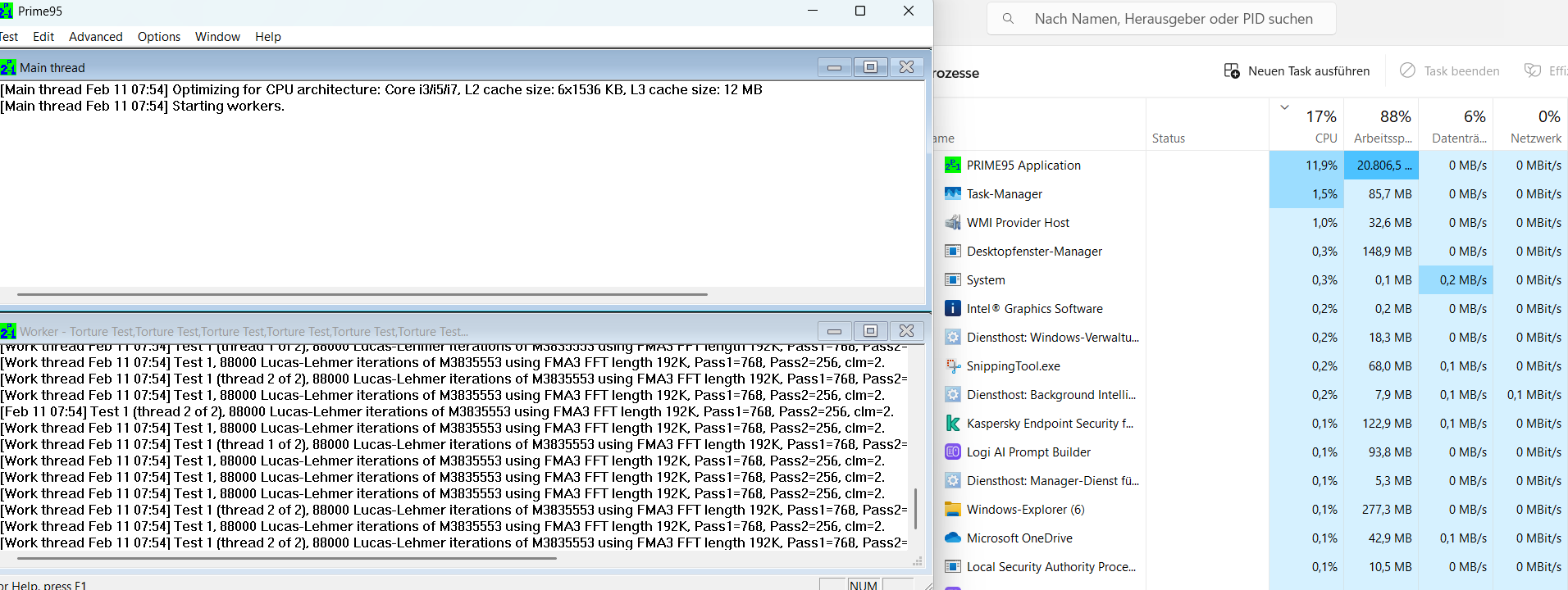Viewport: 1568px width, 590px height.
Task: Open the Advanced menu in Prime95
Action: point(96,37)
